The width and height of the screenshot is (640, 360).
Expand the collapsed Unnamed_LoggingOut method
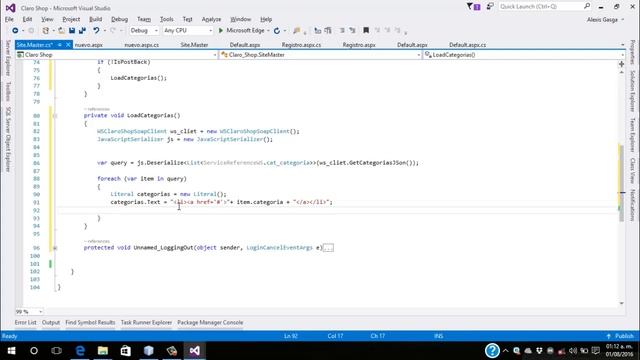pyautogui.click(x=55, y=248)
